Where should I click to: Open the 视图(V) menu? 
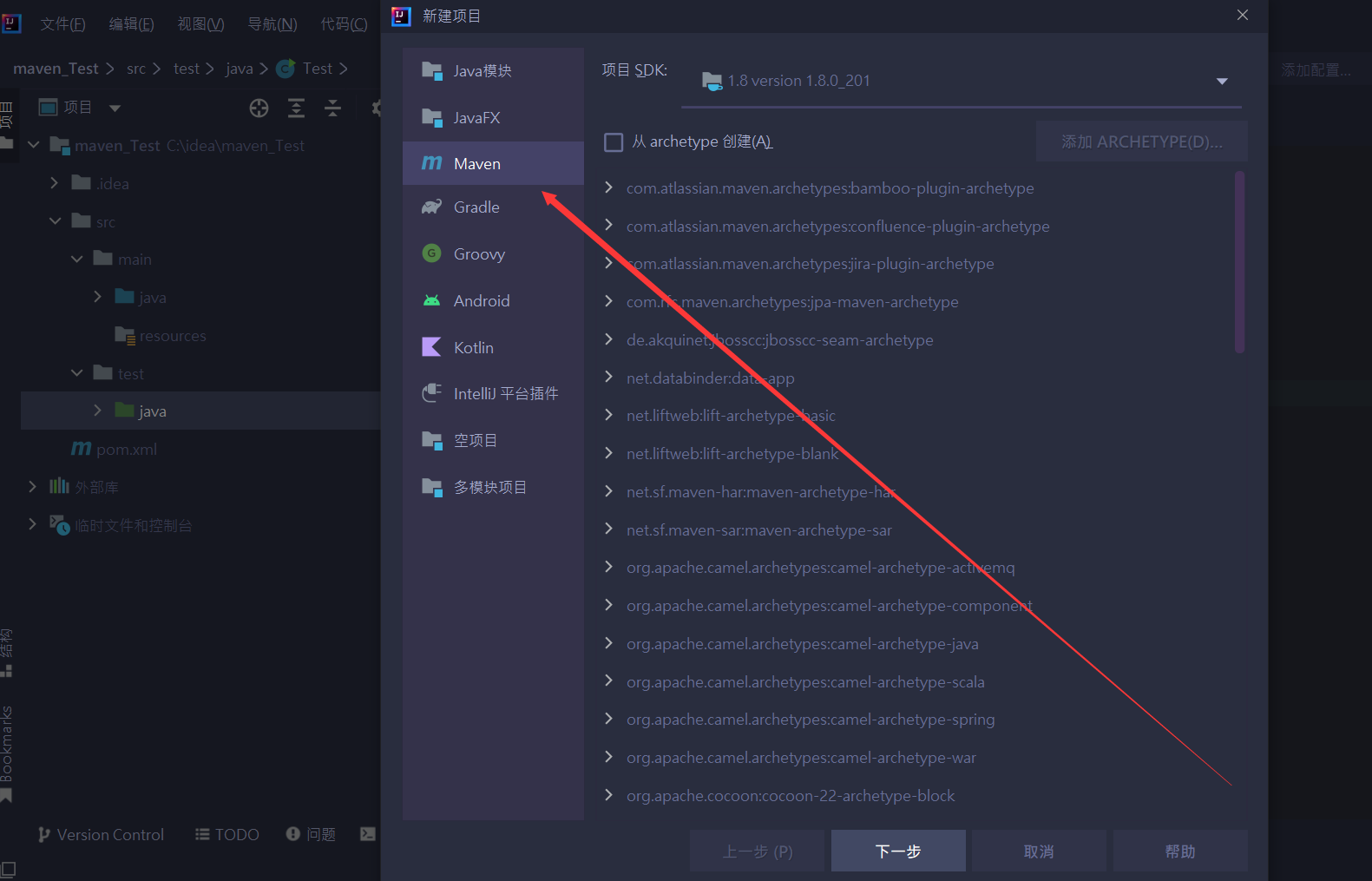coord(200,24)
